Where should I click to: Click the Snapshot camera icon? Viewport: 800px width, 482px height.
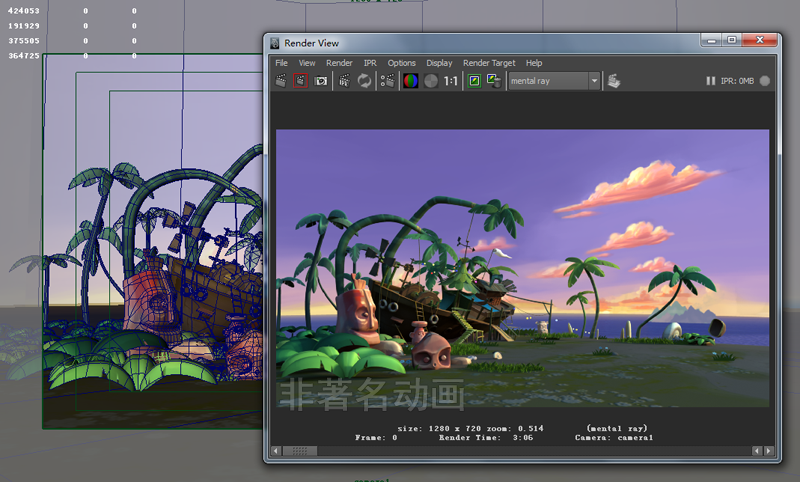point(320,81)
